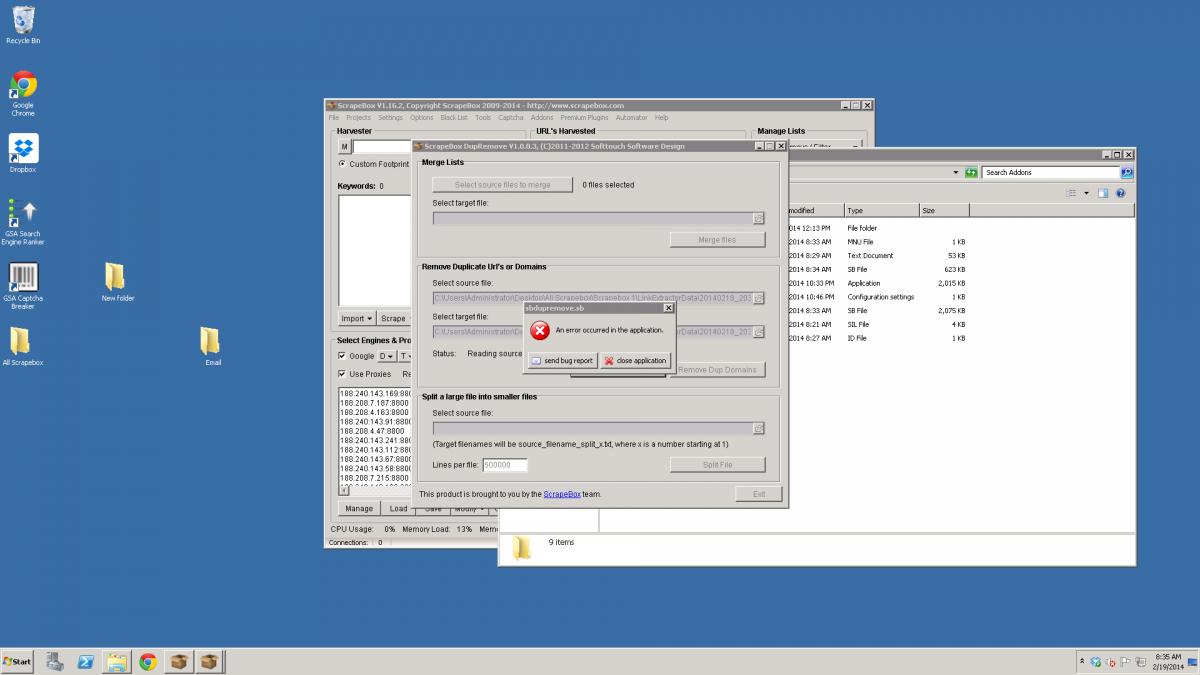
Task: Click the Start button on taskbar
Action: point(18,661)
